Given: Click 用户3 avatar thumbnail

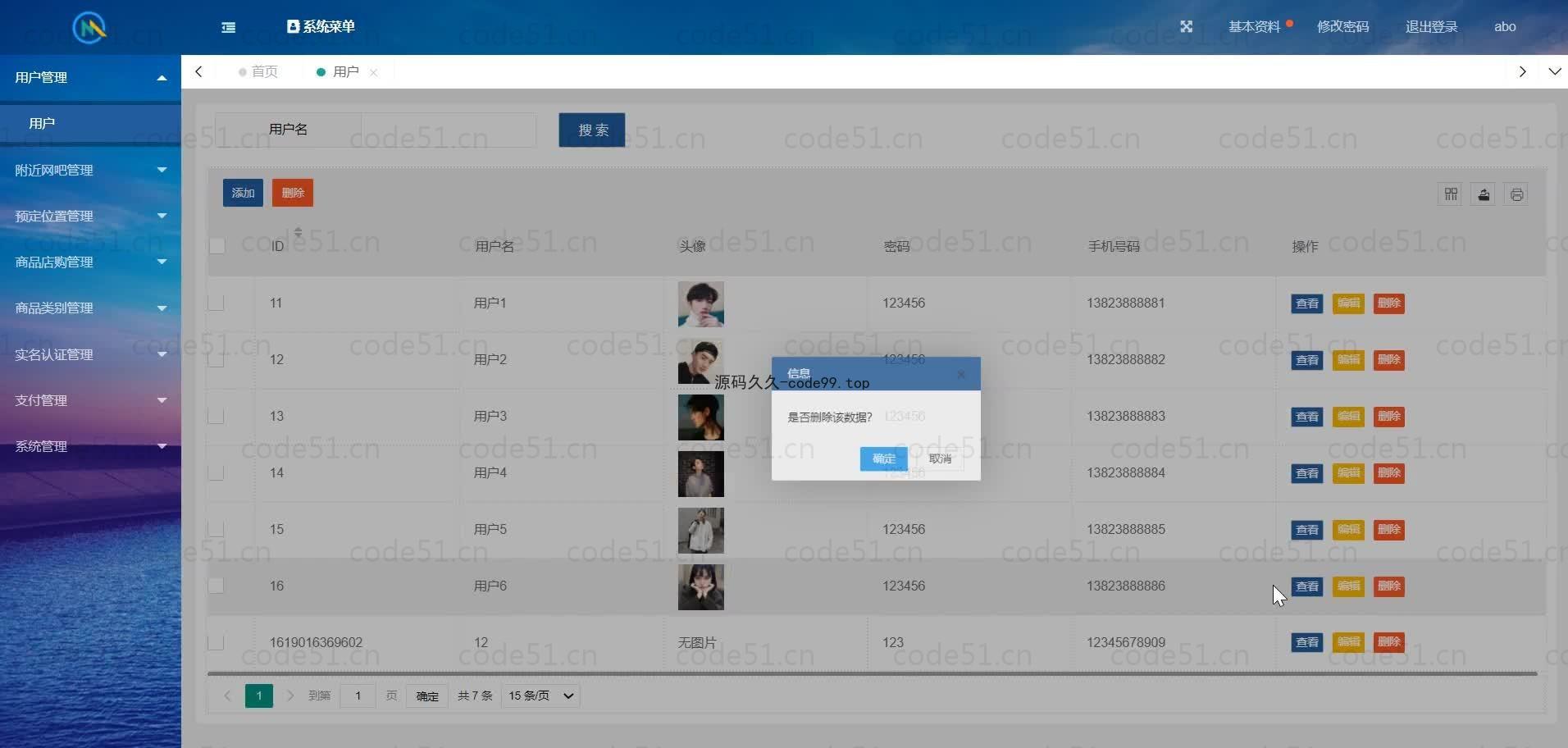Looking at the screenshot, I should [x=701, y=417].
